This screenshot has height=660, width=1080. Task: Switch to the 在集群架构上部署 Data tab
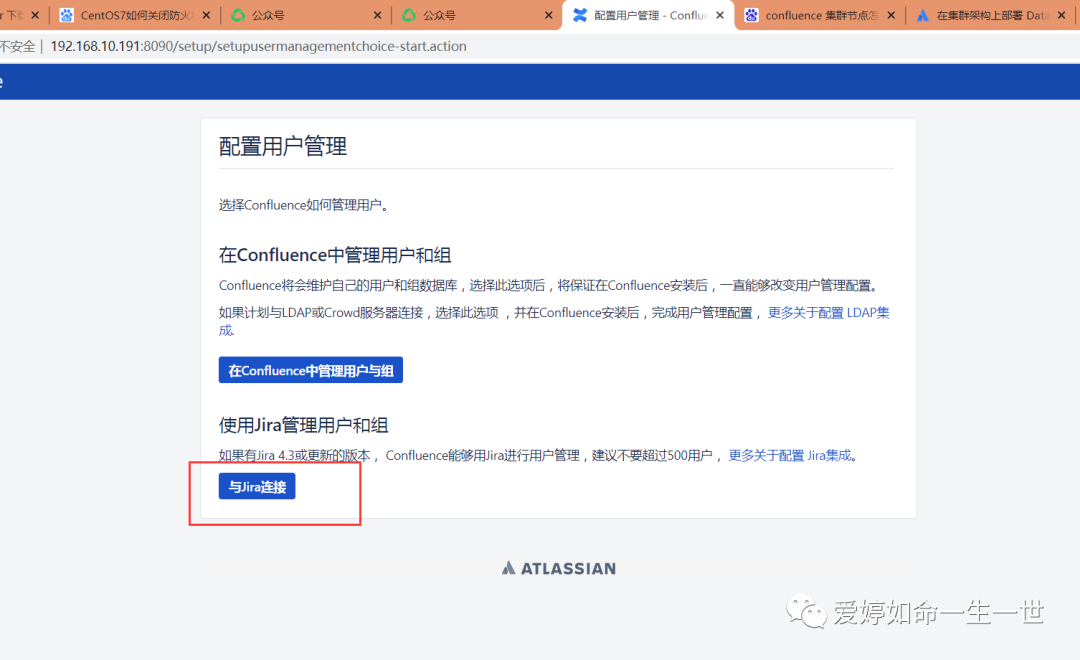tap(991, 15)
